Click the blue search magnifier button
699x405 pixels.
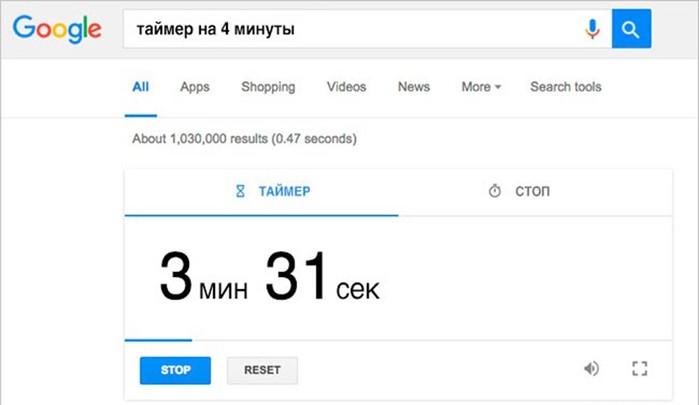(x=631, y=29)
